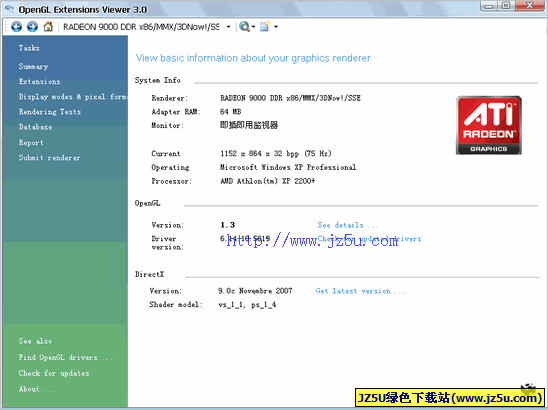Screen dimensions: 548x410
Task: Click the Adapter RAM value 64 MB
Action: [231, 112]
